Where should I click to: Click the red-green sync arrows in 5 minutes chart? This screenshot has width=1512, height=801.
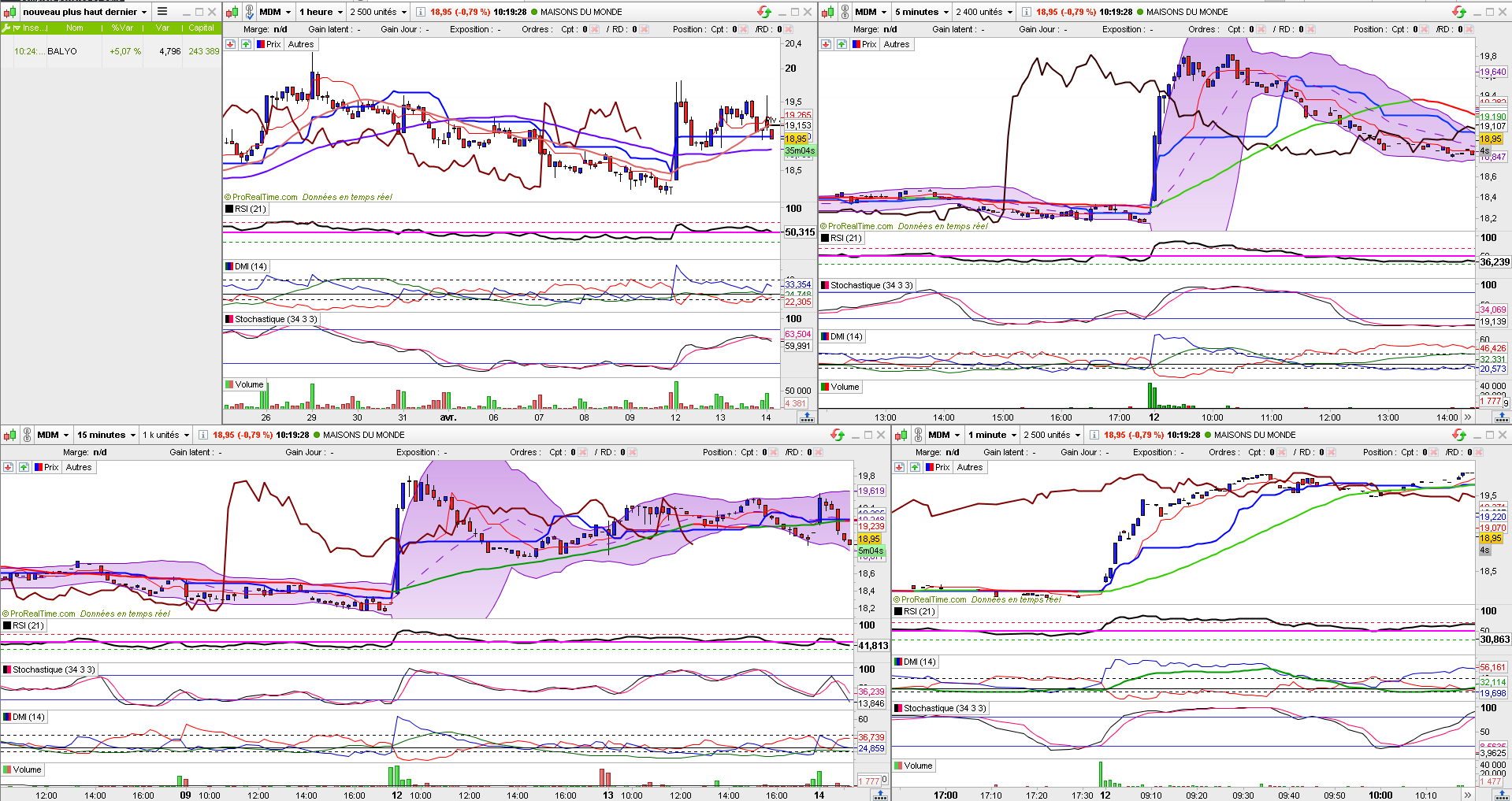point(1459,12)
